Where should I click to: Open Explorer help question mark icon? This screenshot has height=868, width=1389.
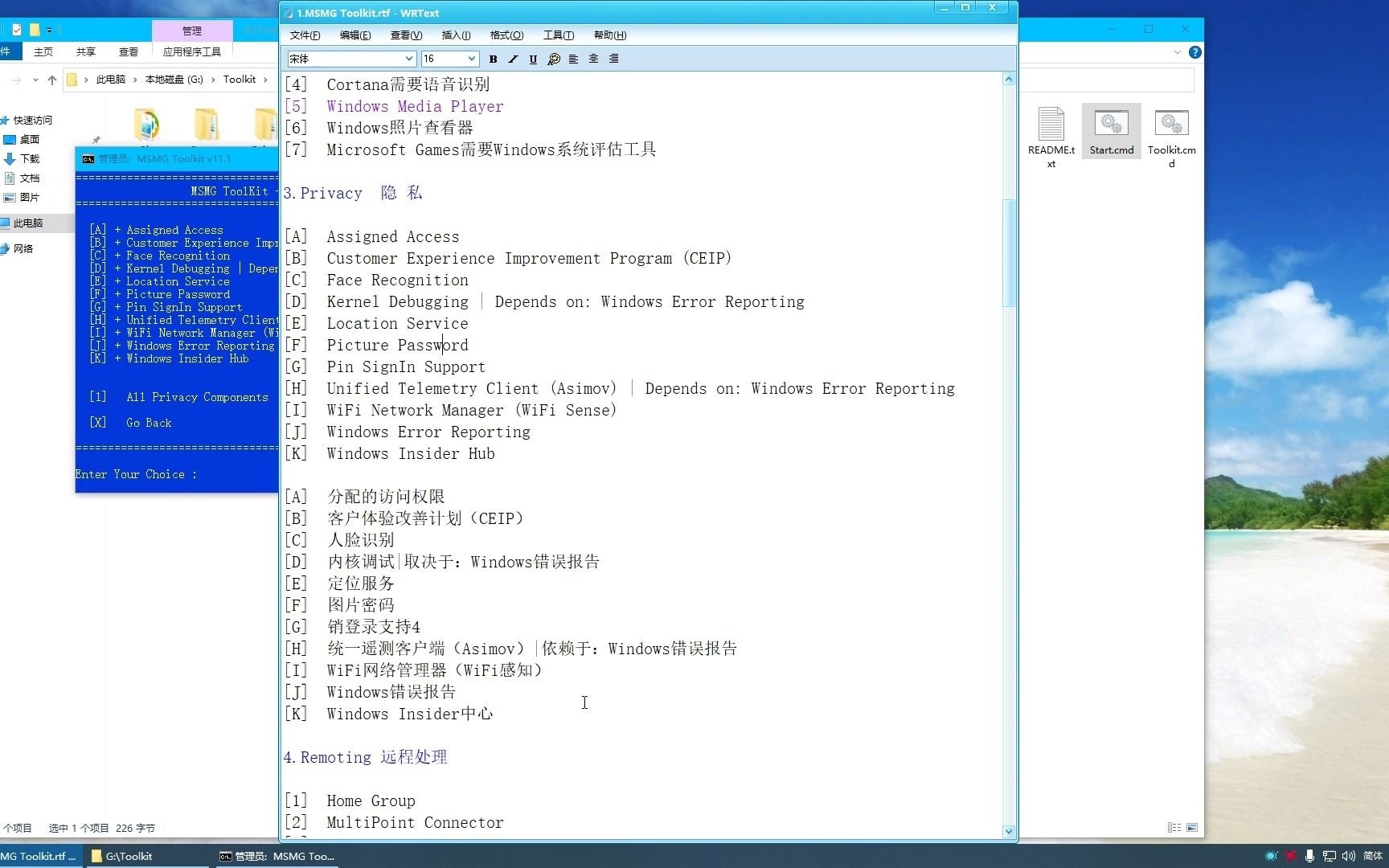coord(1195,52)
